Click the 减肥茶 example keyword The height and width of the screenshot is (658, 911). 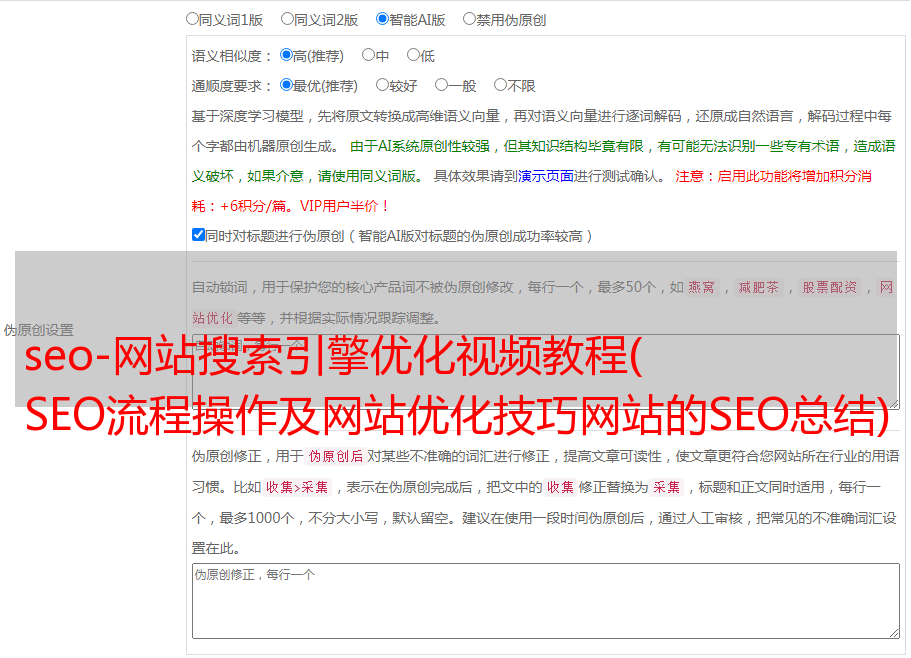pos(758,287)
